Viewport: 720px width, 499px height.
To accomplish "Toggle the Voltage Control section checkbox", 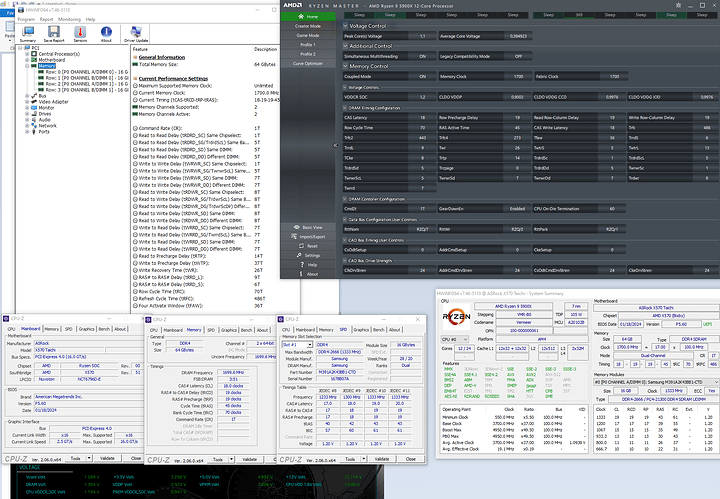I will coord(346,26).
